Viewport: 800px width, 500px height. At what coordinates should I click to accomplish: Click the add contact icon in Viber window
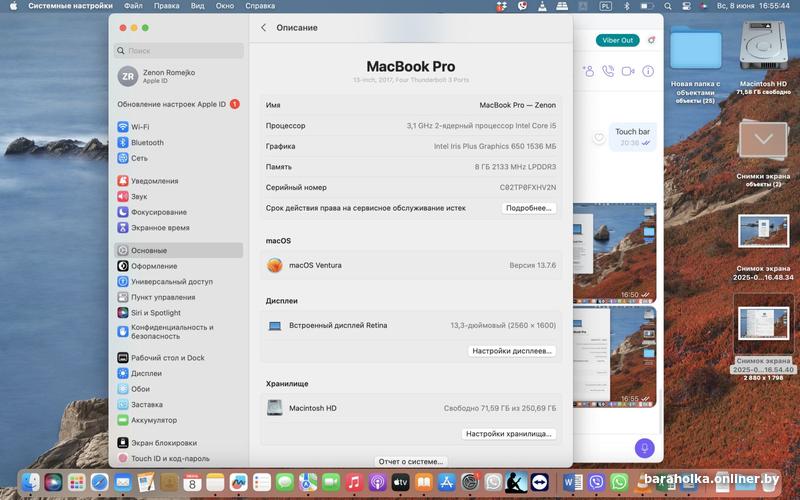pyautogui.click(x=588, y=71)
